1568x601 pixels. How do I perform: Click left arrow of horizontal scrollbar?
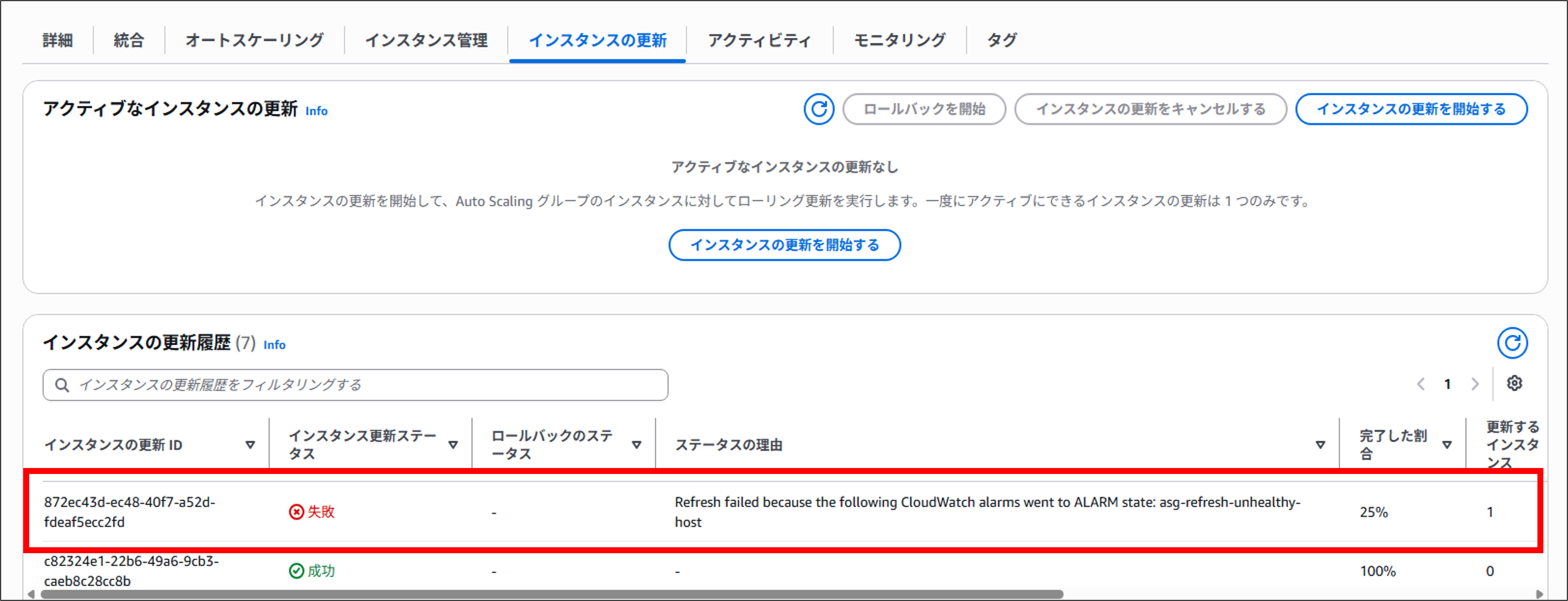(31, 594)
